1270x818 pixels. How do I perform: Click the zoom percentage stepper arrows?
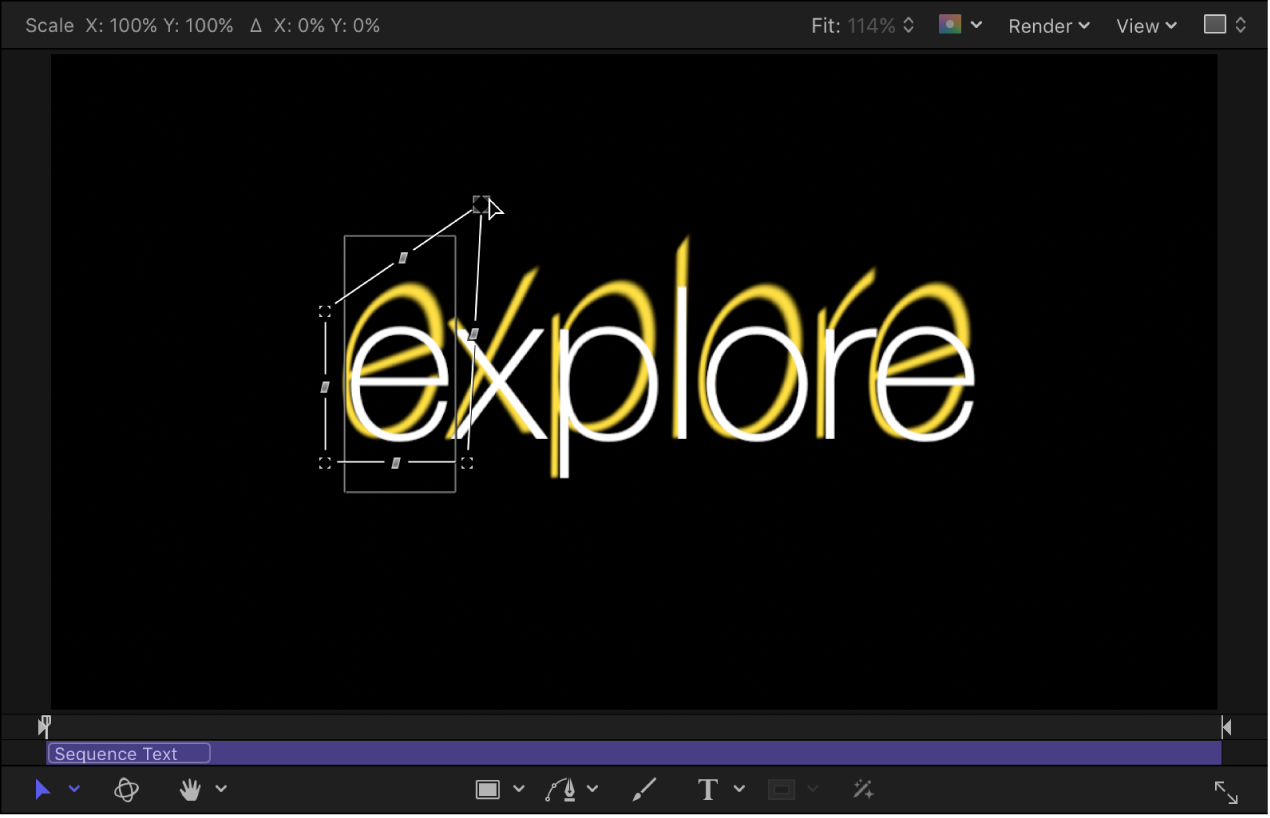[908, 24]
